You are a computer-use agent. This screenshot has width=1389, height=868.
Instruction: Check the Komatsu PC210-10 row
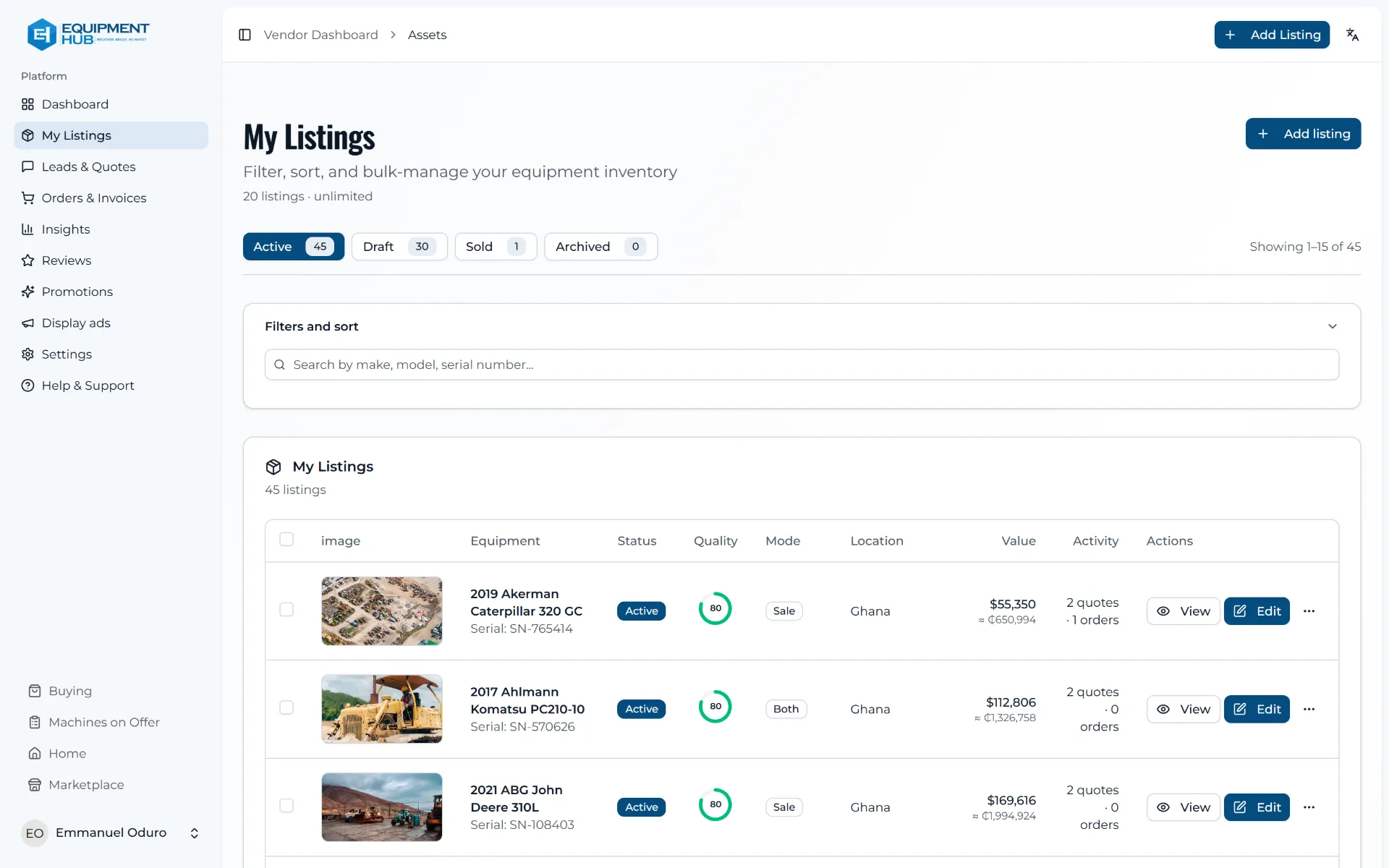[x=286, y=707]
